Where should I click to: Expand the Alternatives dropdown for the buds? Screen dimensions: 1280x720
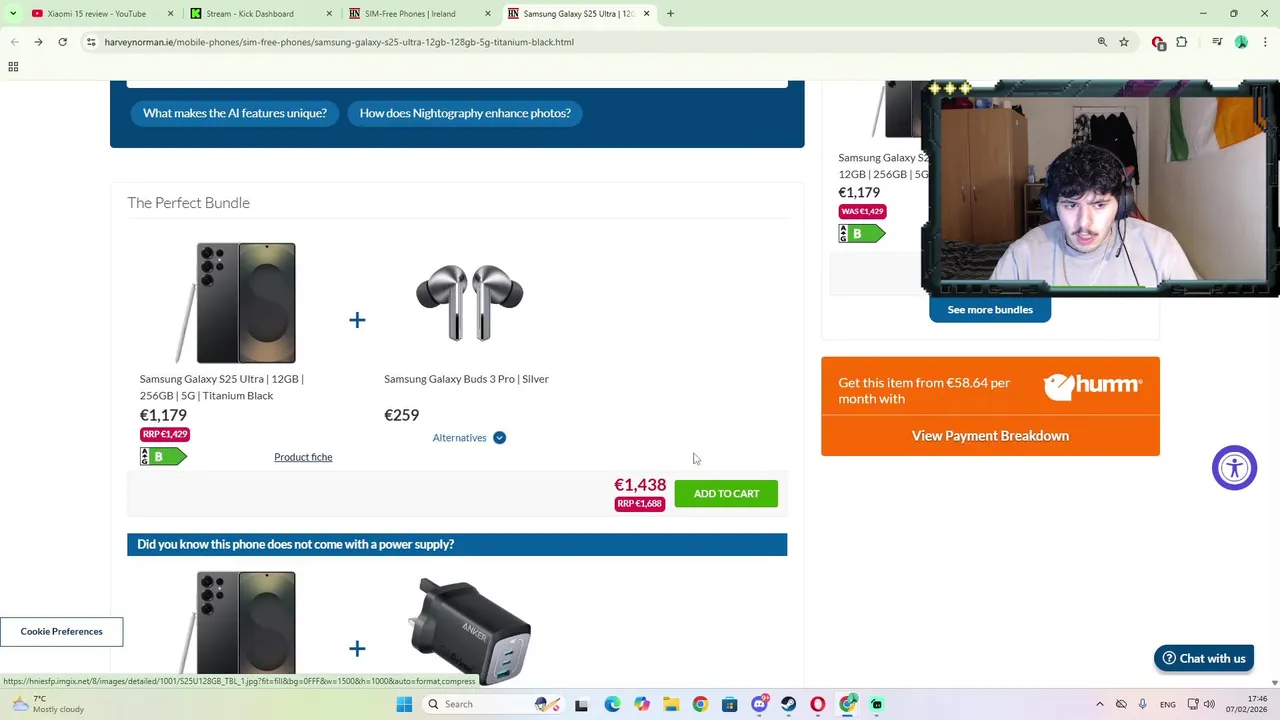(469, 438)
